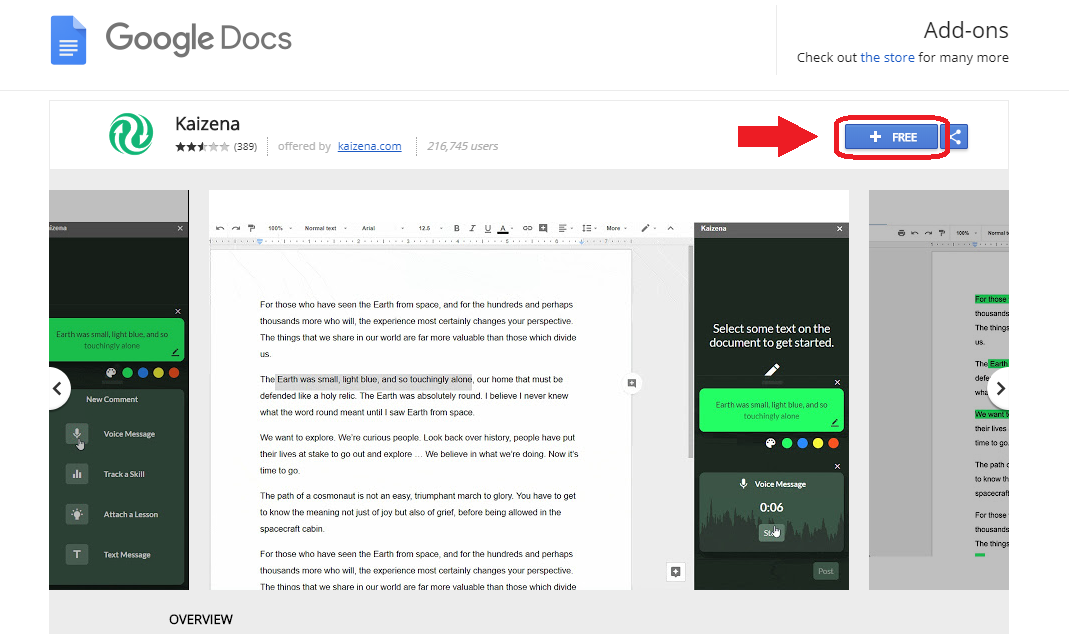This screenshot has width=1069, height=634.
Task: Click the right-side screenshot thumbnail with green highlights
Action: click(x=939, y=390)
